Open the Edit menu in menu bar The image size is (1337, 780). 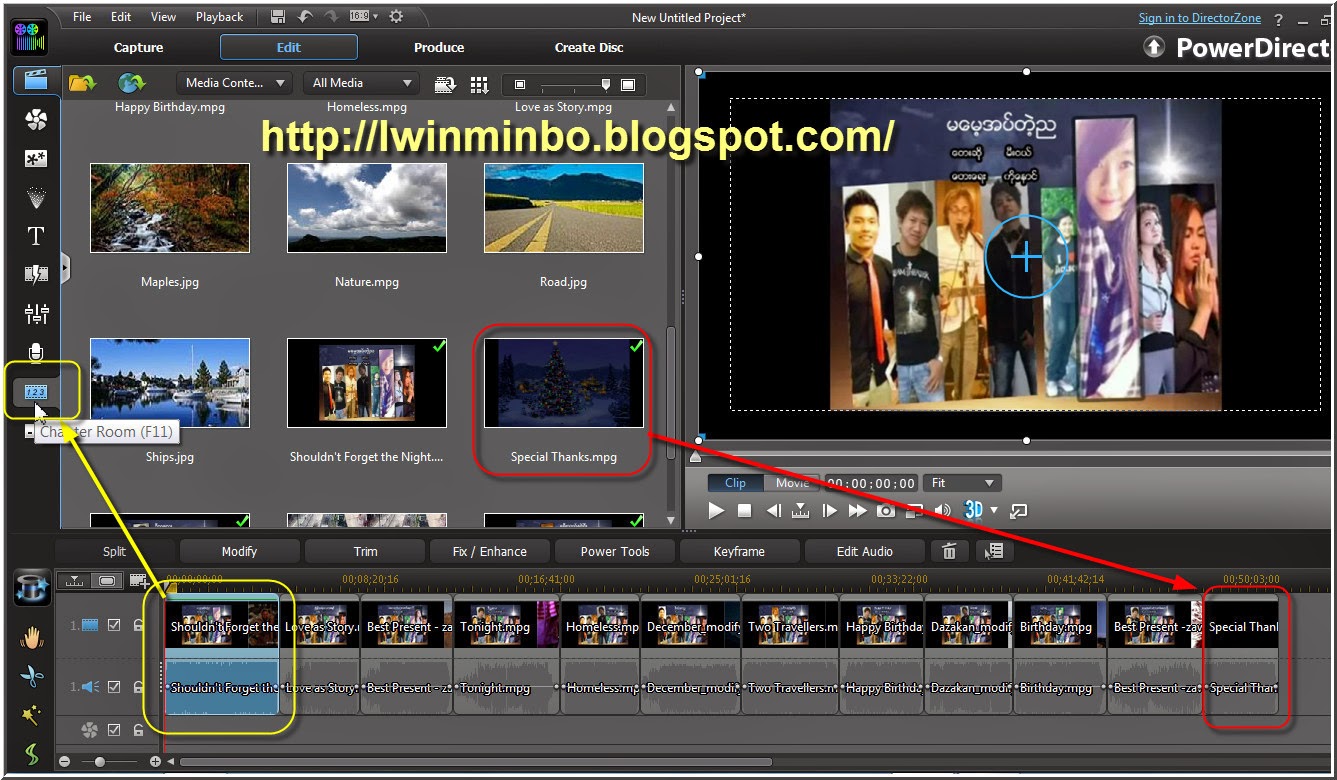click(x=121, y=17)
